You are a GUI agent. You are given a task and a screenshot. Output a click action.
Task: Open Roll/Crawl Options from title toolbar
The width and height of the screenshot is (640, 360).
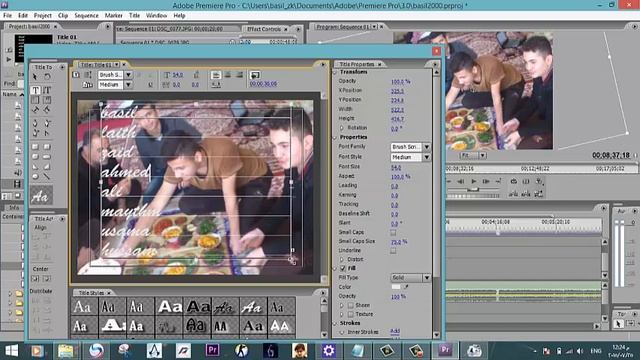[88, 75]
